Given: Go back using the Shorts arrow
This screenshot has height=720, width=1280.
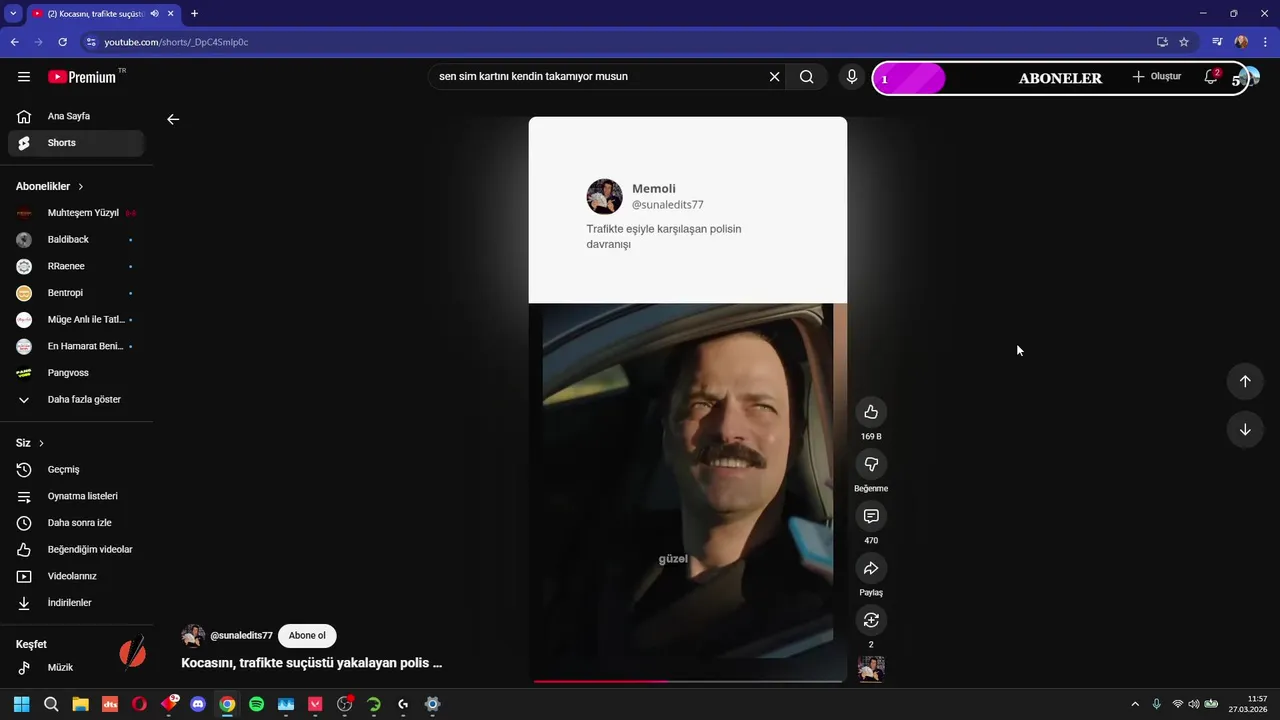Looking at the screenshot, I should tap(173, 119).
